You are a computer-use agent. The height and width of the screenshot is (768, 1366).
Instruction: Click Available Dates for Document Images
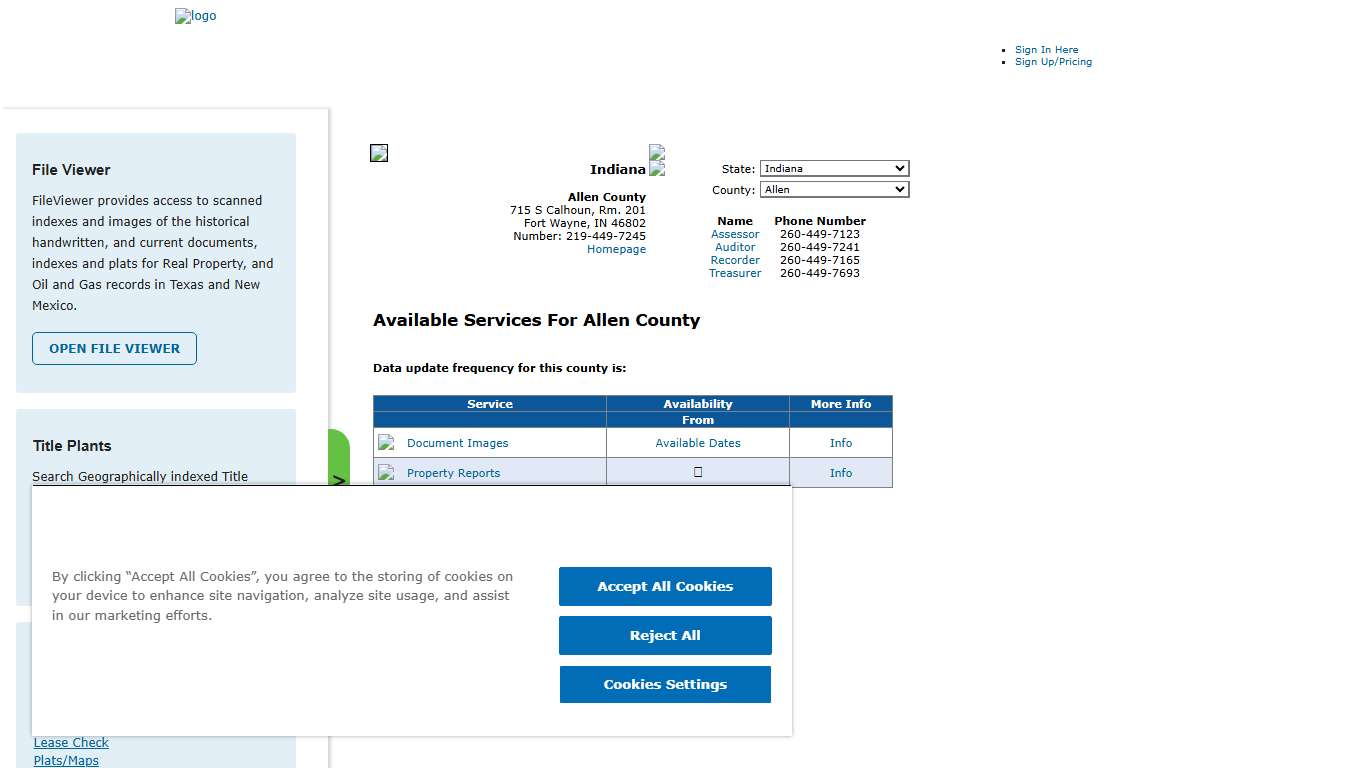tap(697, 442)
